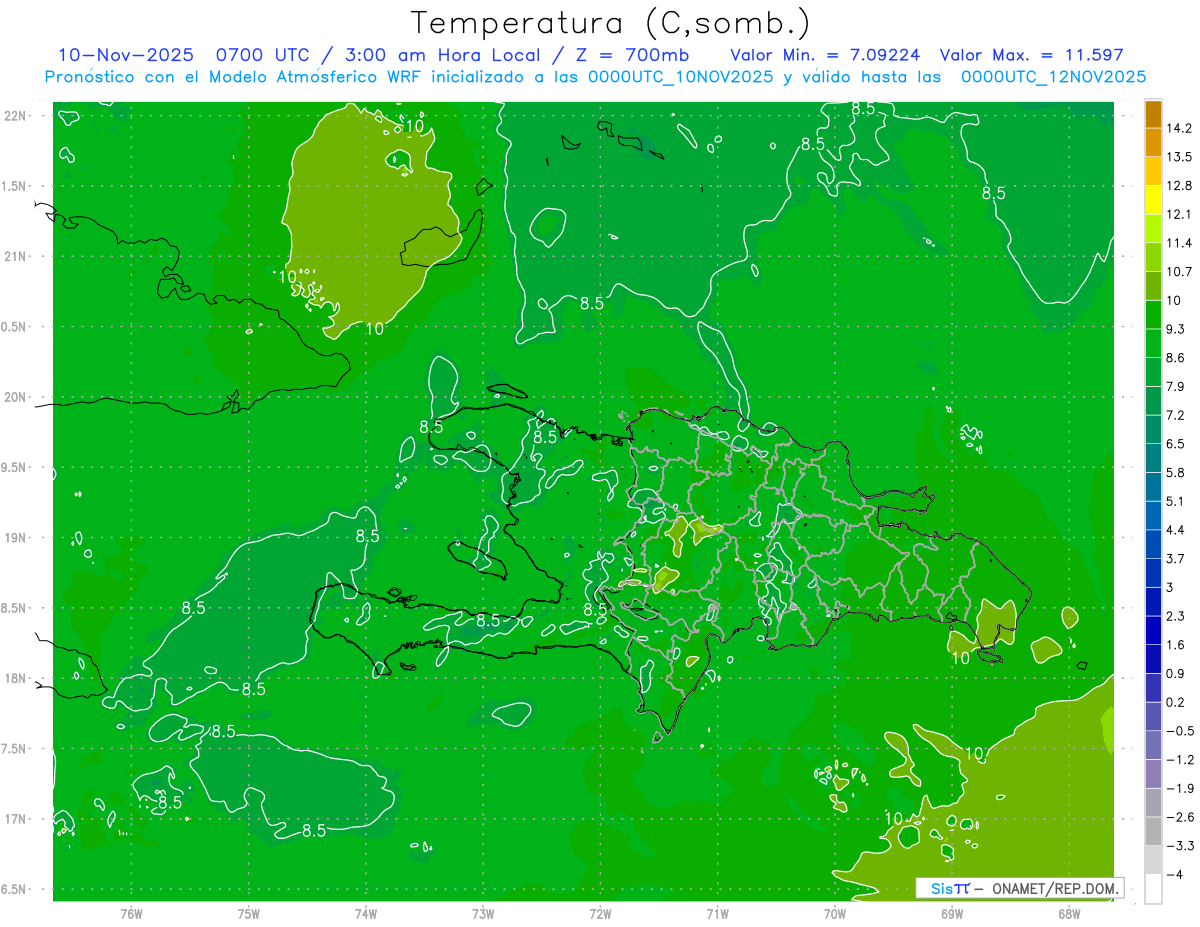
Task: Click the '18N' latitude axis label
Action: 17,679
